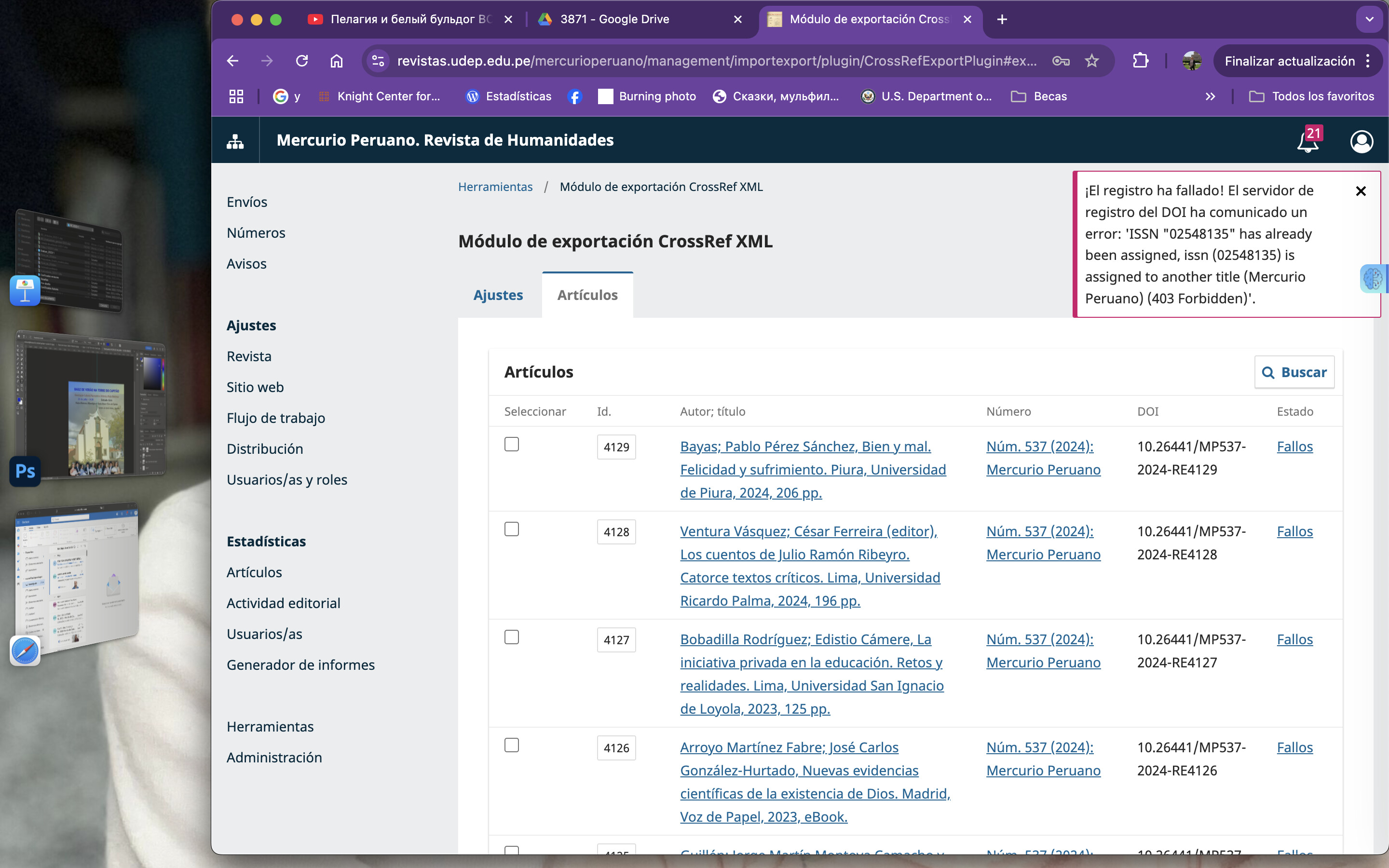
Task: Open the Facebook bookmark icon
Action: tap(574, 96)
